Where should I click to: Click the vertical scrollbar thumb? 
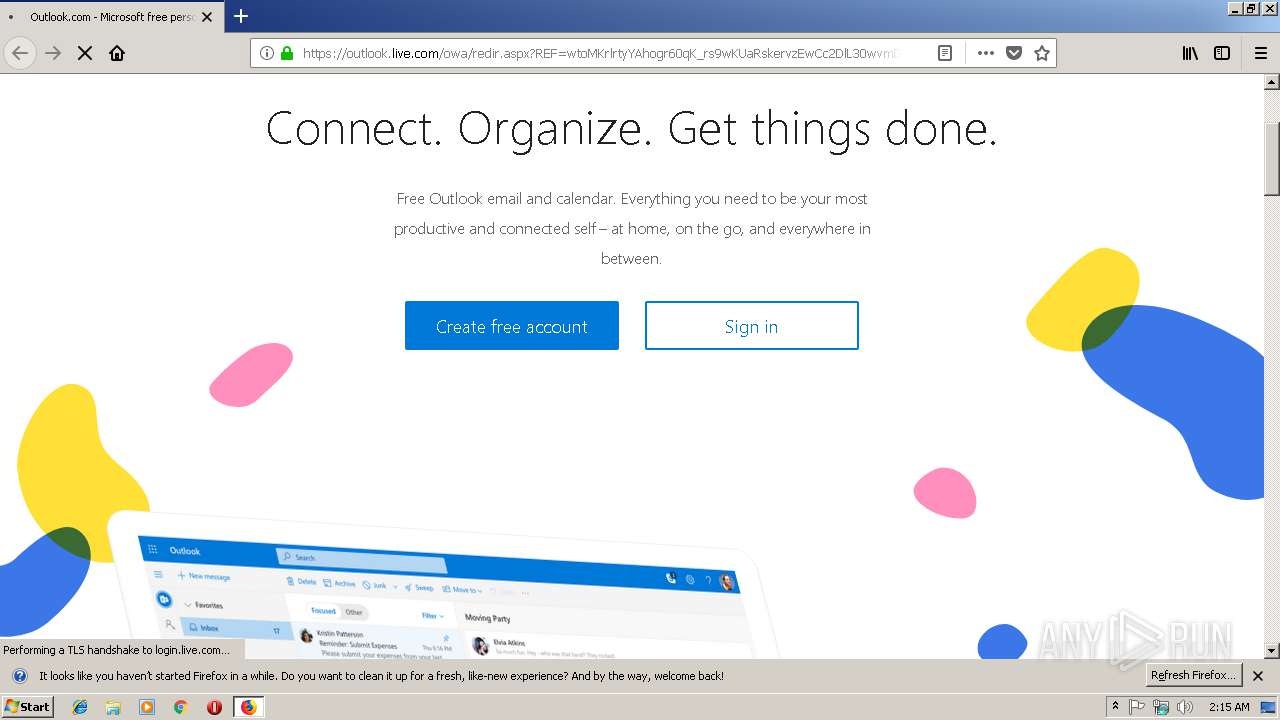1272,159
